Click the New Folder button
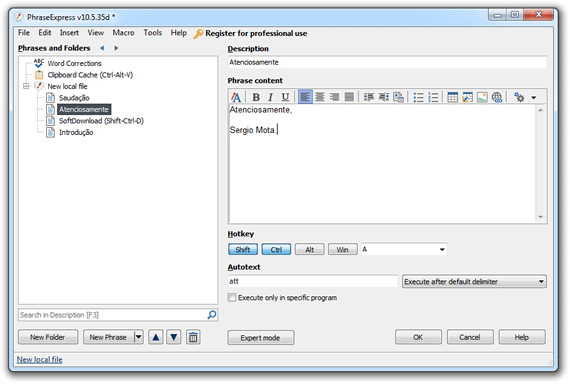This screenshot has height=384, width=570. pos(48,337)
